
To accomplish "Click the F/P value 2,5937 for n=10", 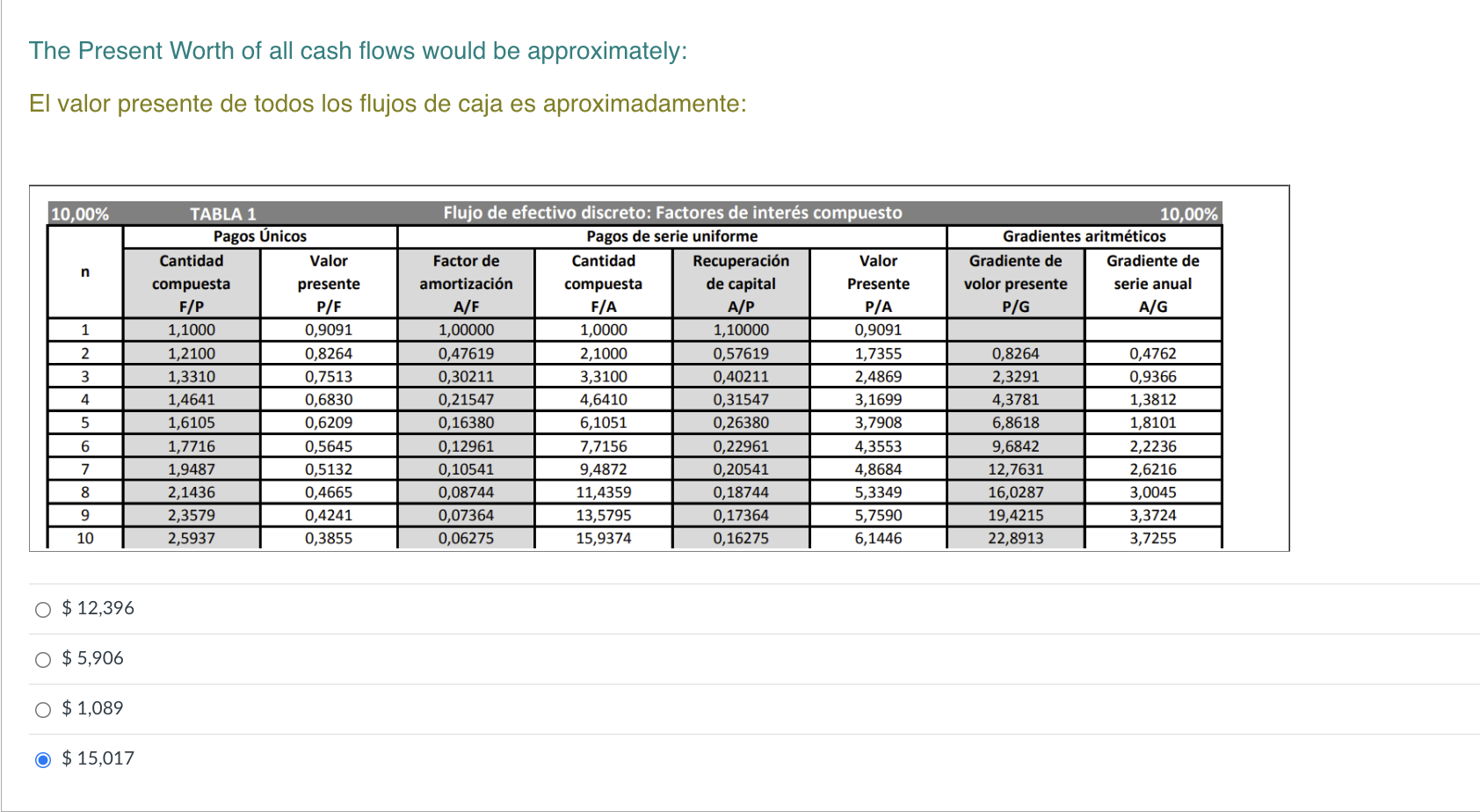I will (x=192, y=538).
